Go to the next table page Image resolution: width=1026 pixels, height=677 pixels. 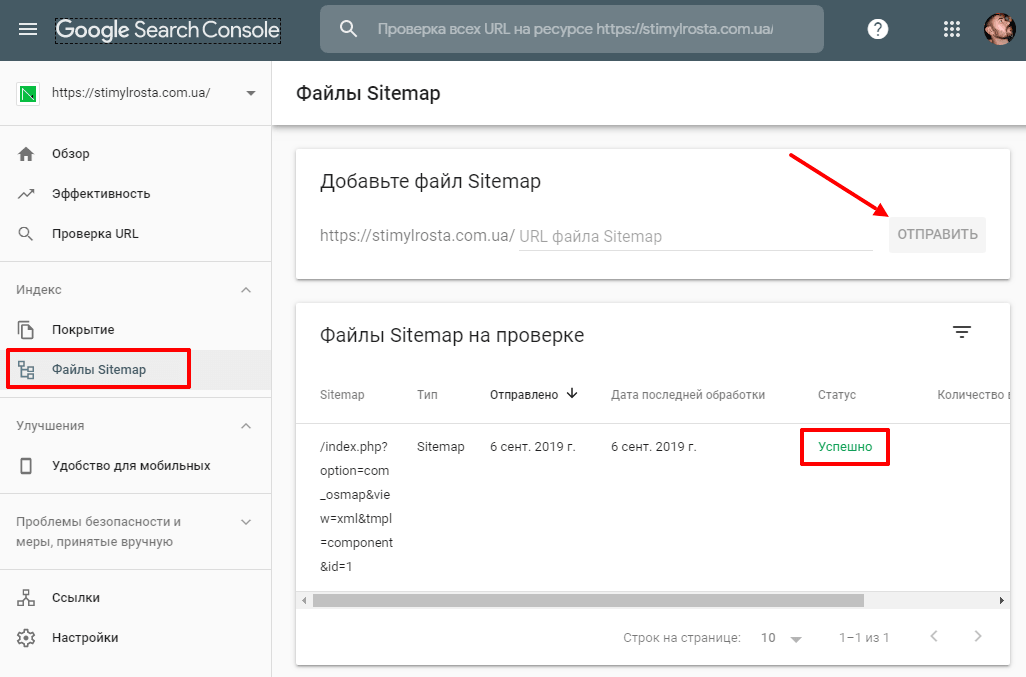(978, 636)
